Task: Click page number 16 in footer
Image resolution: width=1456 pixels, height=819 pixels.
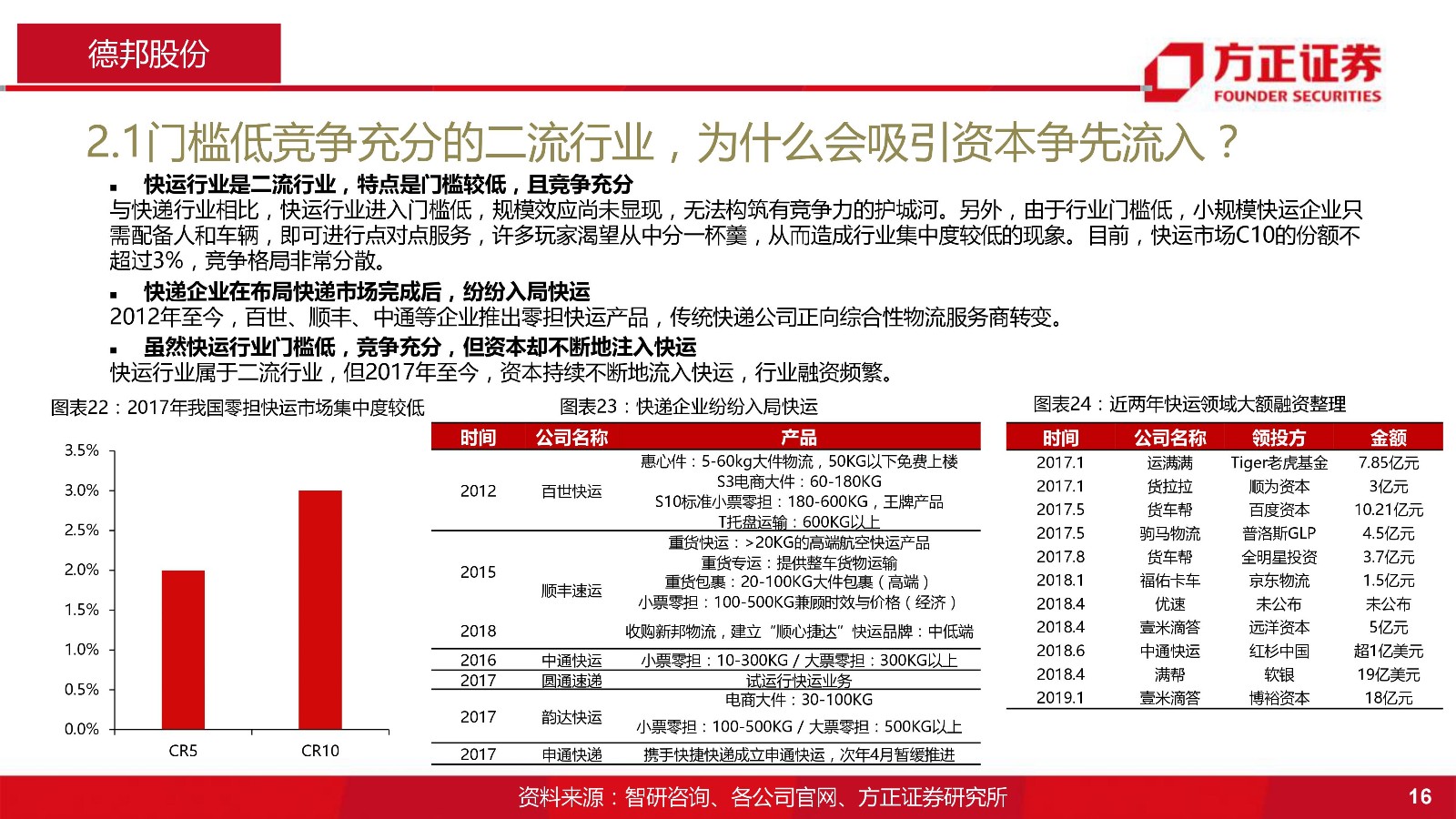Action: [x=1420, y=797]
